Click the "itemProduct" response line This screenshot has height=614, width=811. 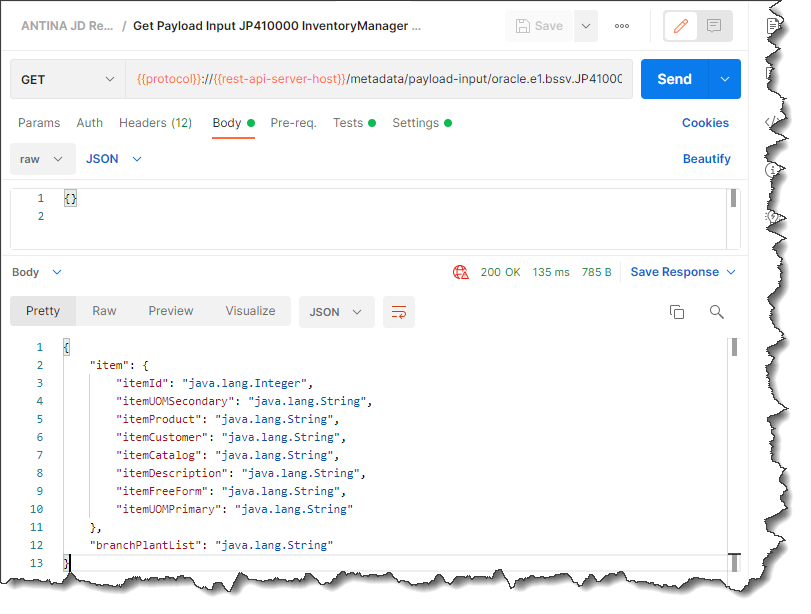(x=228, y=420)
